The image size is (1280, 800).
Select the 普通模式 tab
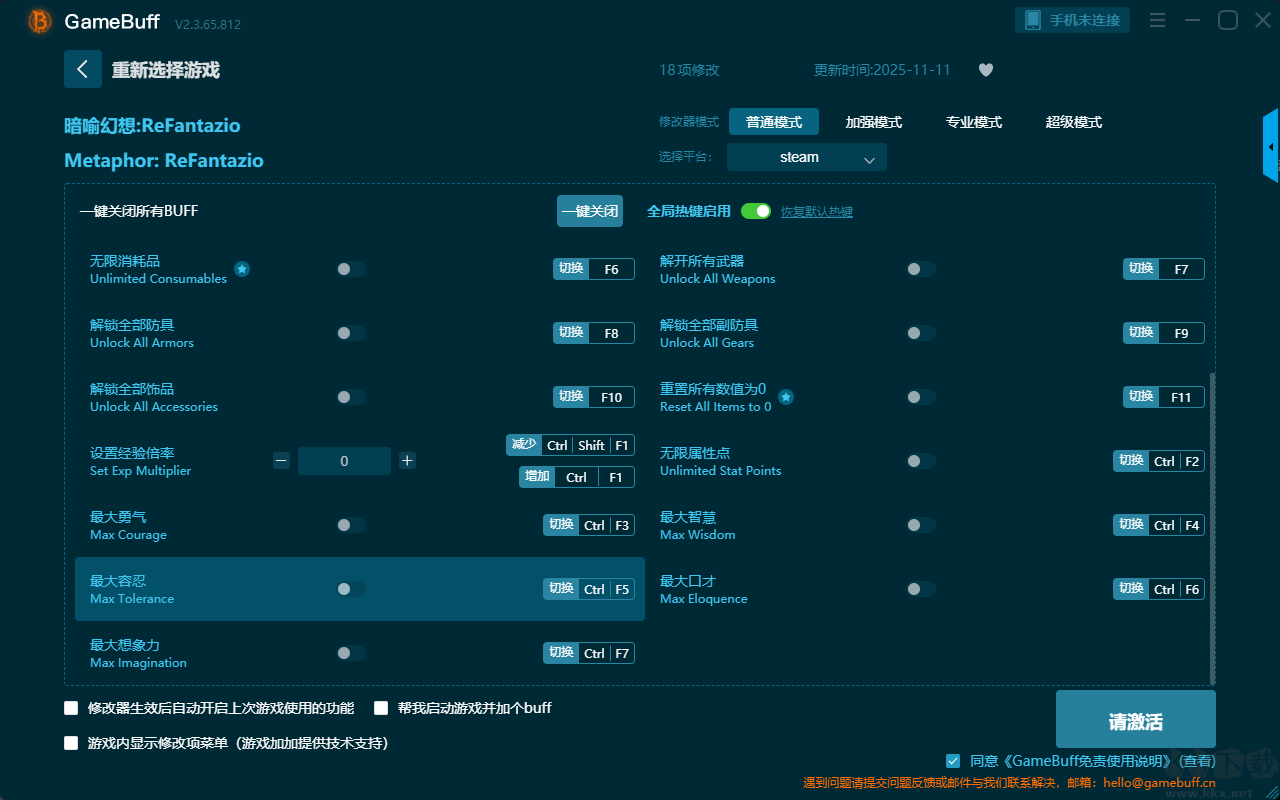pyautogui.click(x=774, y=122)
